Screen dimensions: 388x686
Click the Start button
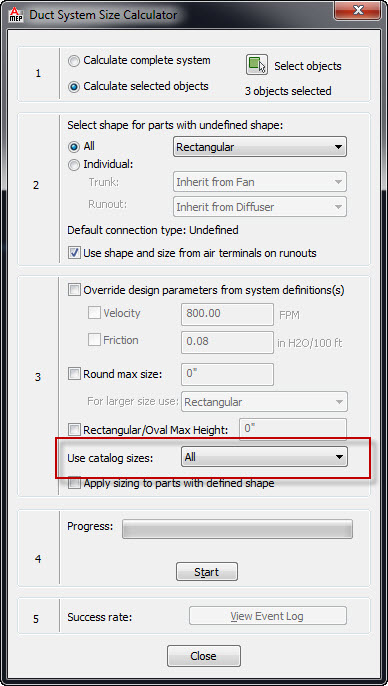tap(207, 572)
